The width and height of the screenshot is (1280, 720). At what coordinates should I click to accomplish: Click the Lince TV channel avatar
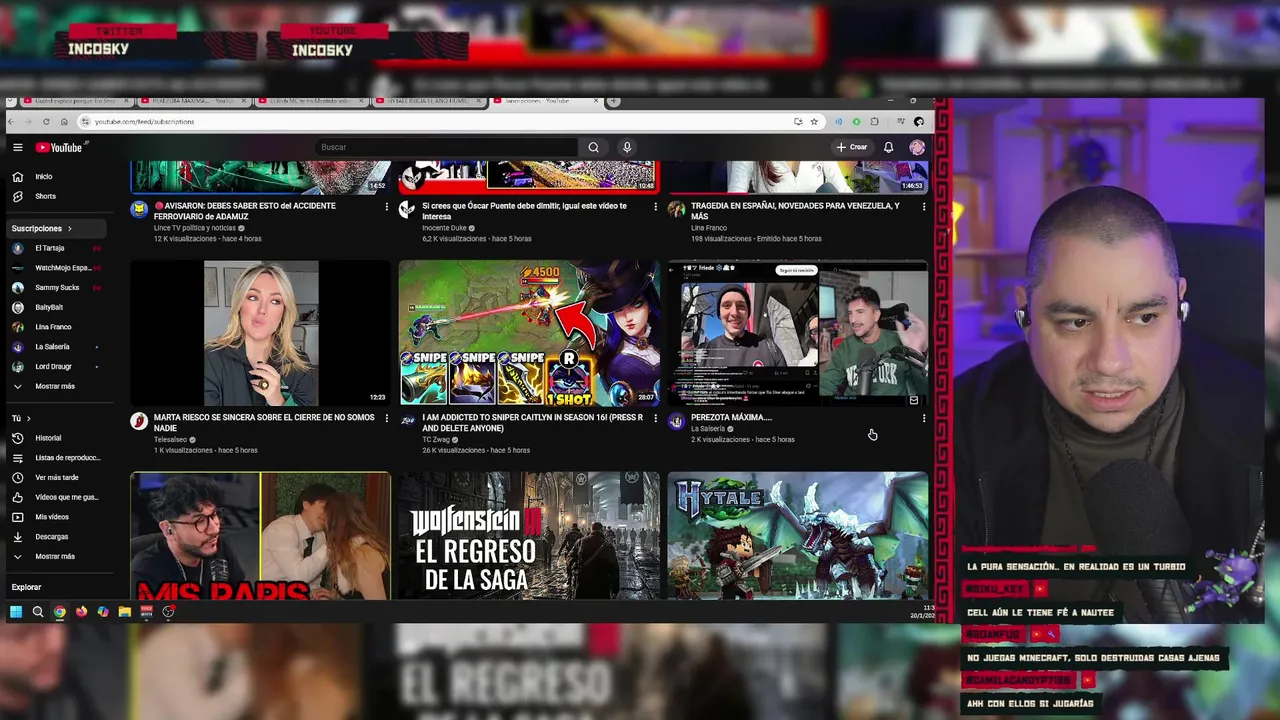tap(139, 209)
